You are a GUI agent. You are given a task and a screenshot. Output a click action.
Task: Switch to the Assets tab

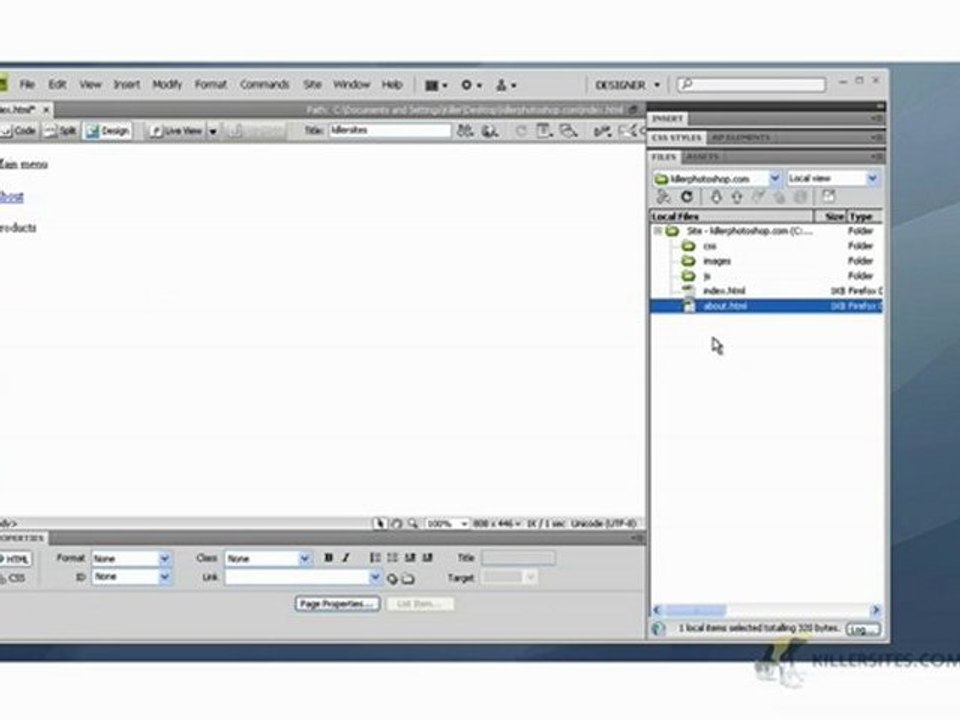point(702,157)
